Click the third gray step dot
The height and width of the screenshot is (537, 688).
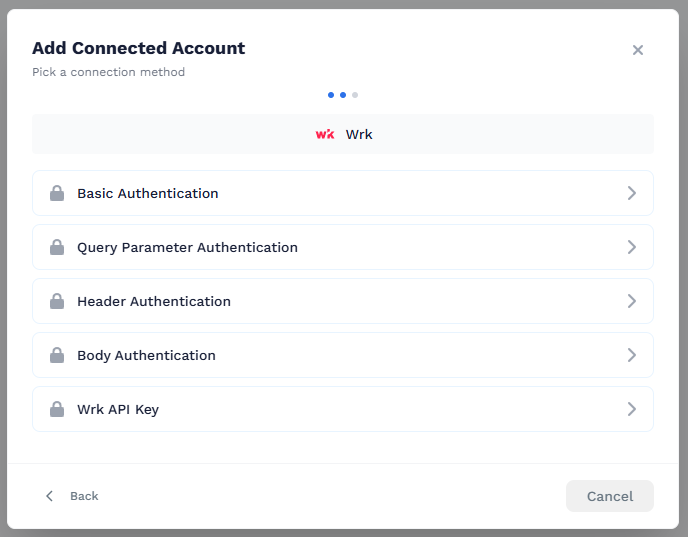pyautogui.click(x=355, y=95)
